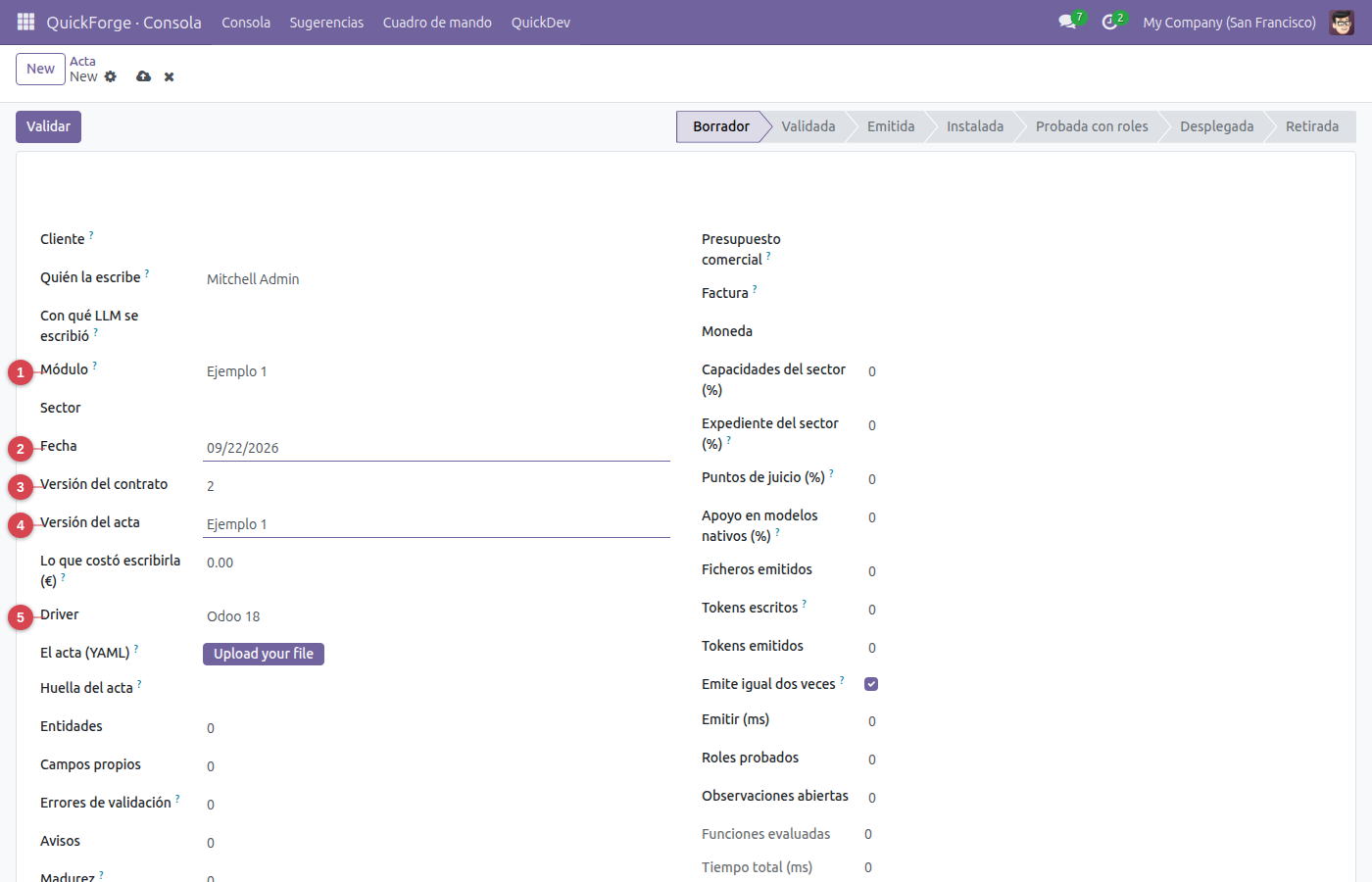The image size is (1372, 882).
Task: Click the Fecha date input field
Action: 436,448
